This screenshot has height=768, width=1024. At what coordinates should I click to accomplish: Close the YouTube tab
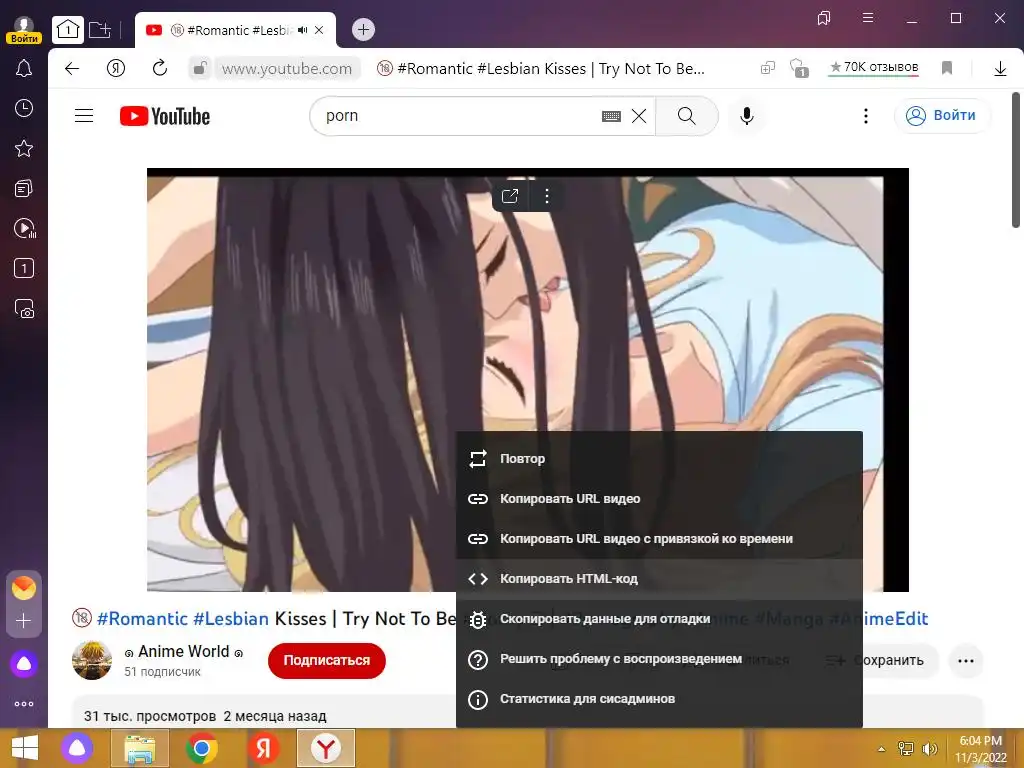pyautogui.click(x=319, y=30)
